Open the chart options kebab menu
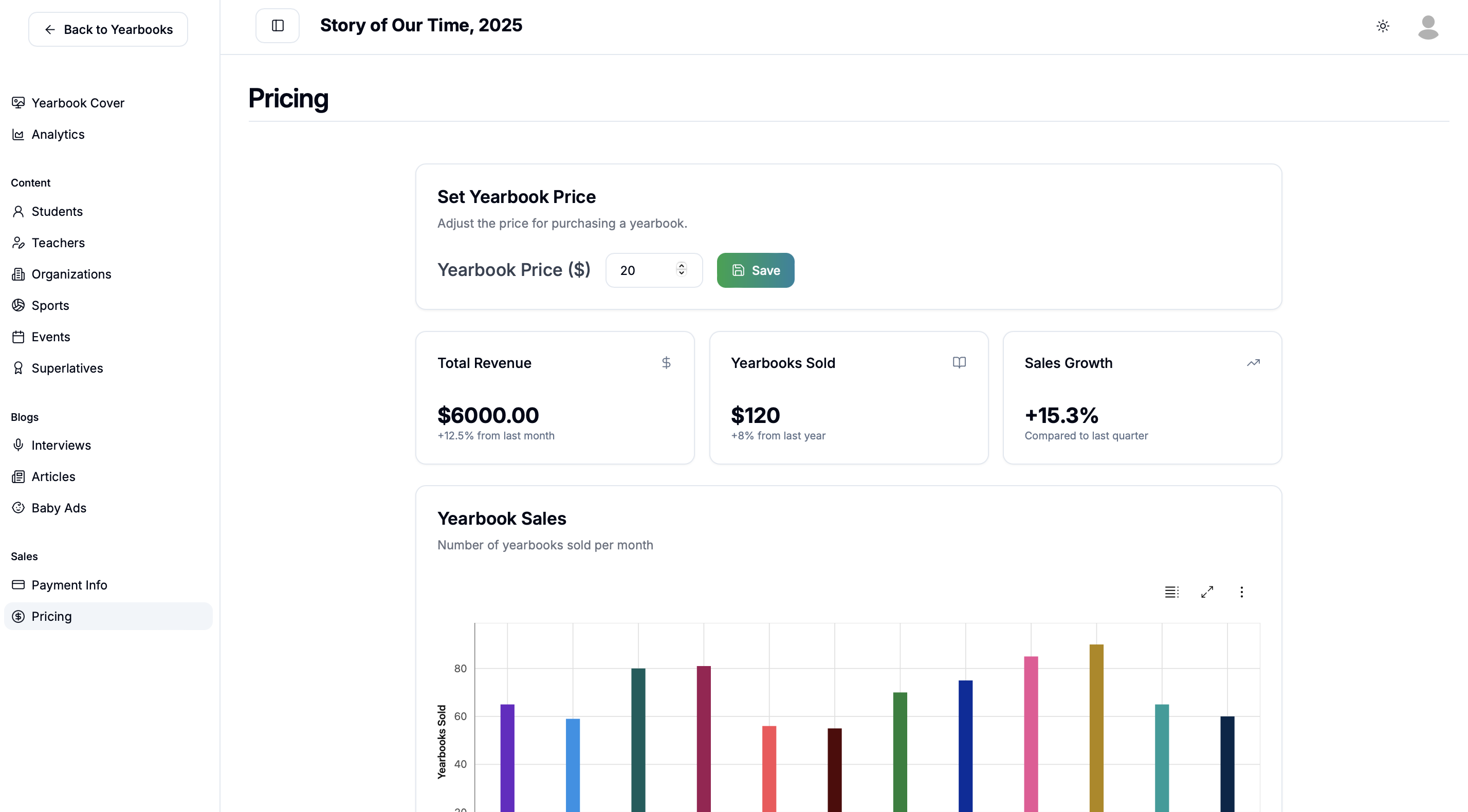This screenshot has width=1468, height=812. click(1242, 592)
